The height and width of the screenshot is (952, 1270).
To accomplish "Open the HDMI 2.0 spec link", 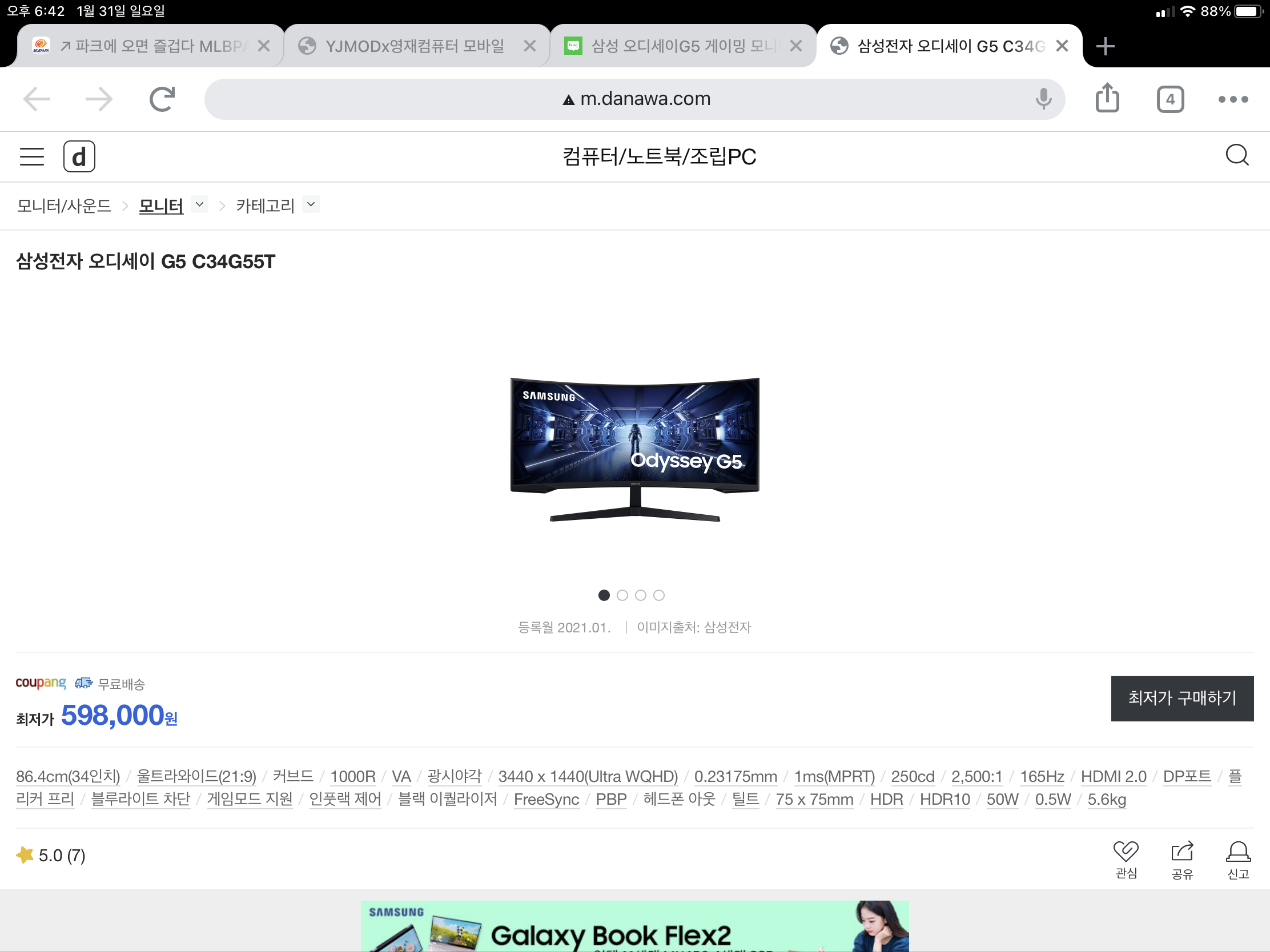I will (x=1114, y=776).
